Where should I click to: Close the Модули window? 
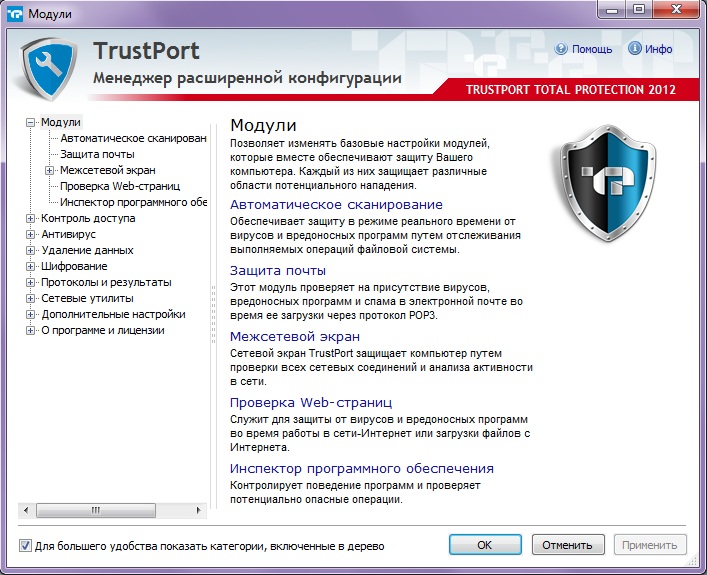pos(676,9)
